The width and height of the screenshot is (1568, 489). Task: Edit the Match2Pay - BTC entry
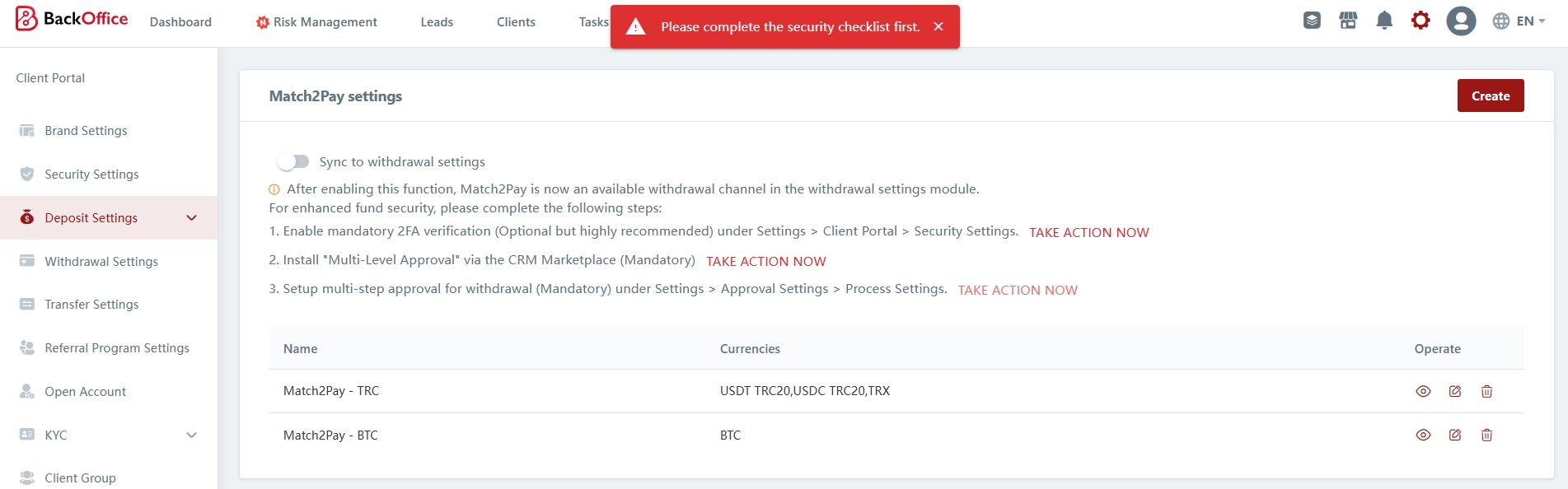coord(1455,435)
